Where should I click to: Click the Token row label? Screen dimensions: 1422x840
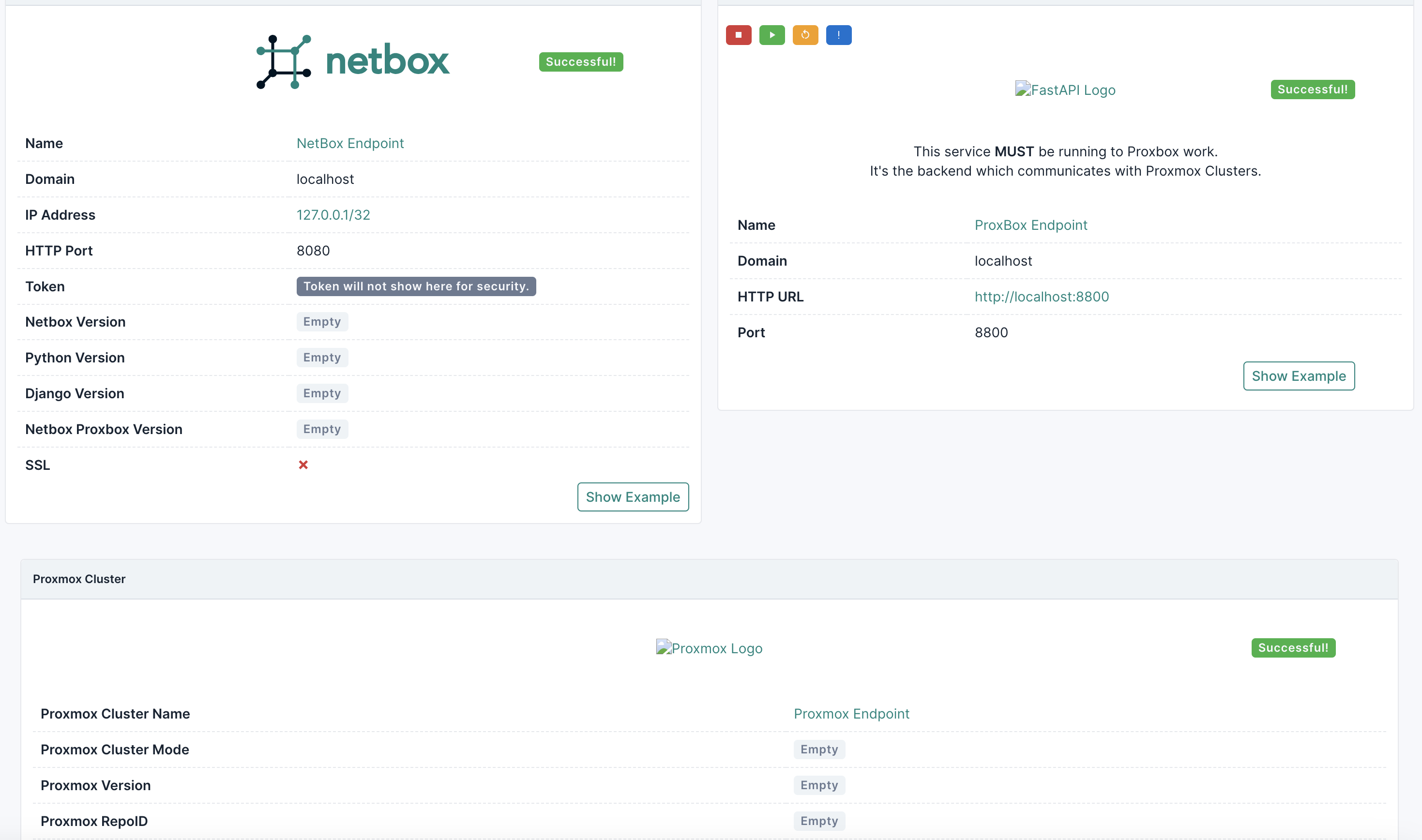pos(45,286)
